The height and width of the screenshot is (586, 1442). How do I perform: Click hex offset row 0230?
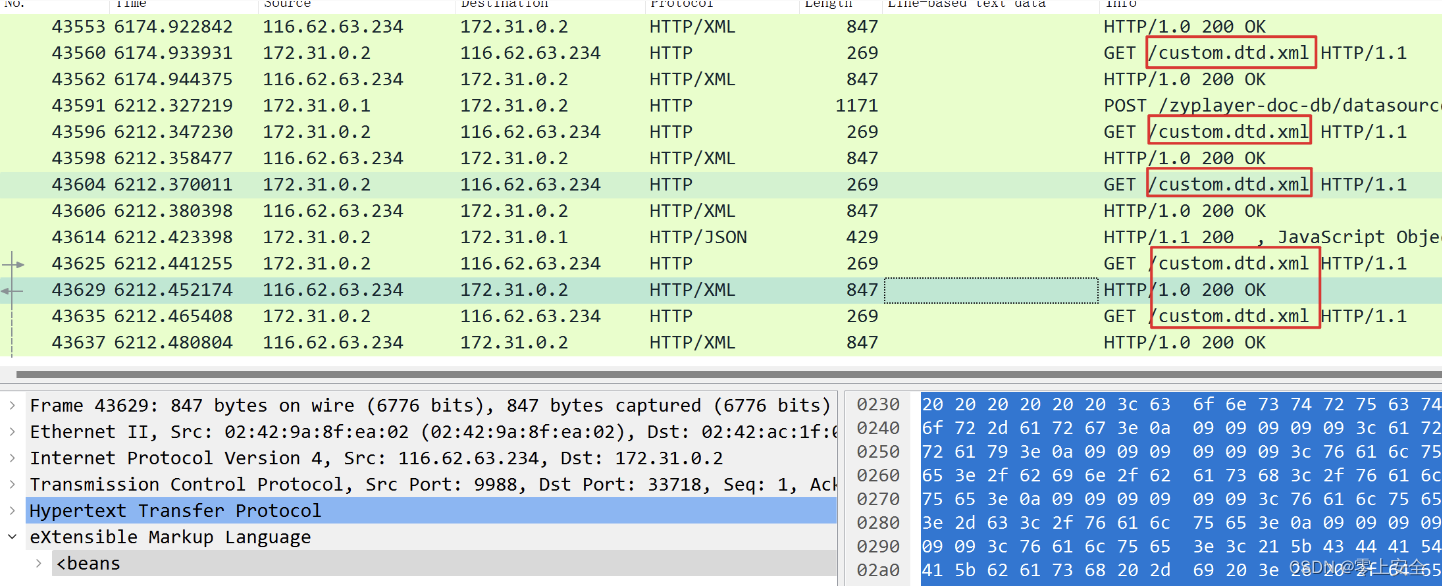(880, 405)
